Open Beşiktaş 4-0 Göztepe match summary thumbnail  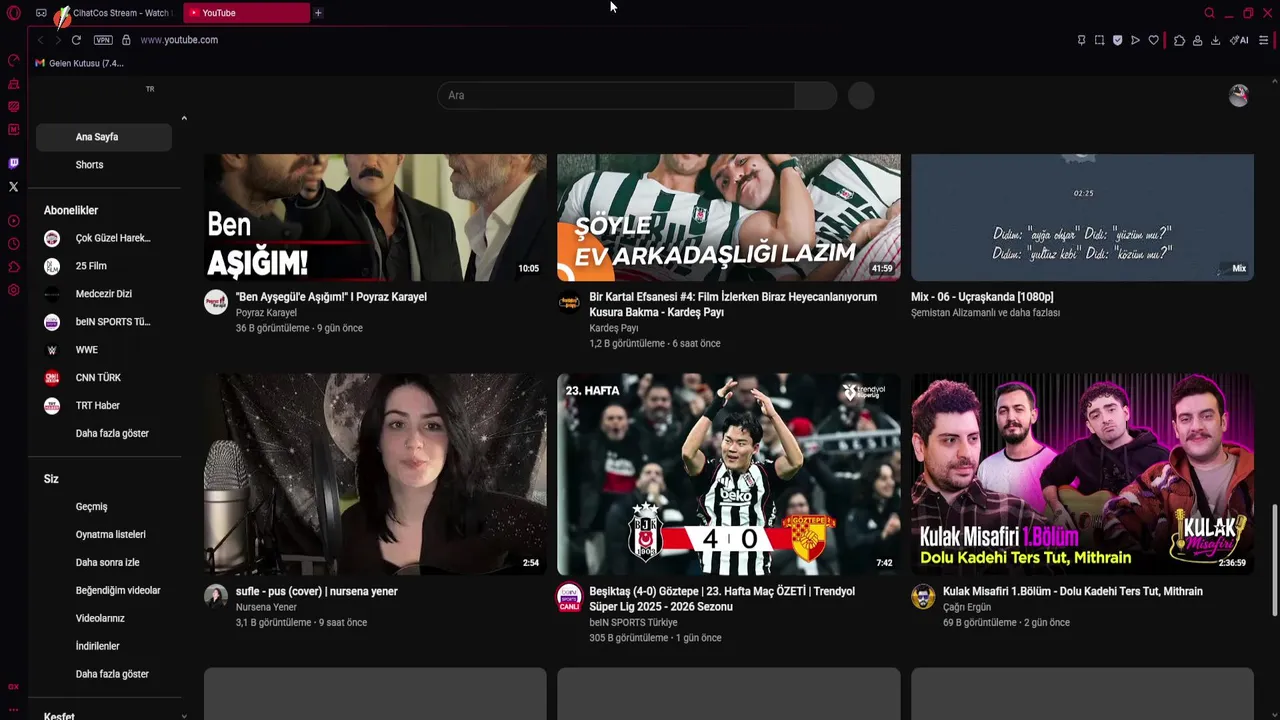[729, 475]
